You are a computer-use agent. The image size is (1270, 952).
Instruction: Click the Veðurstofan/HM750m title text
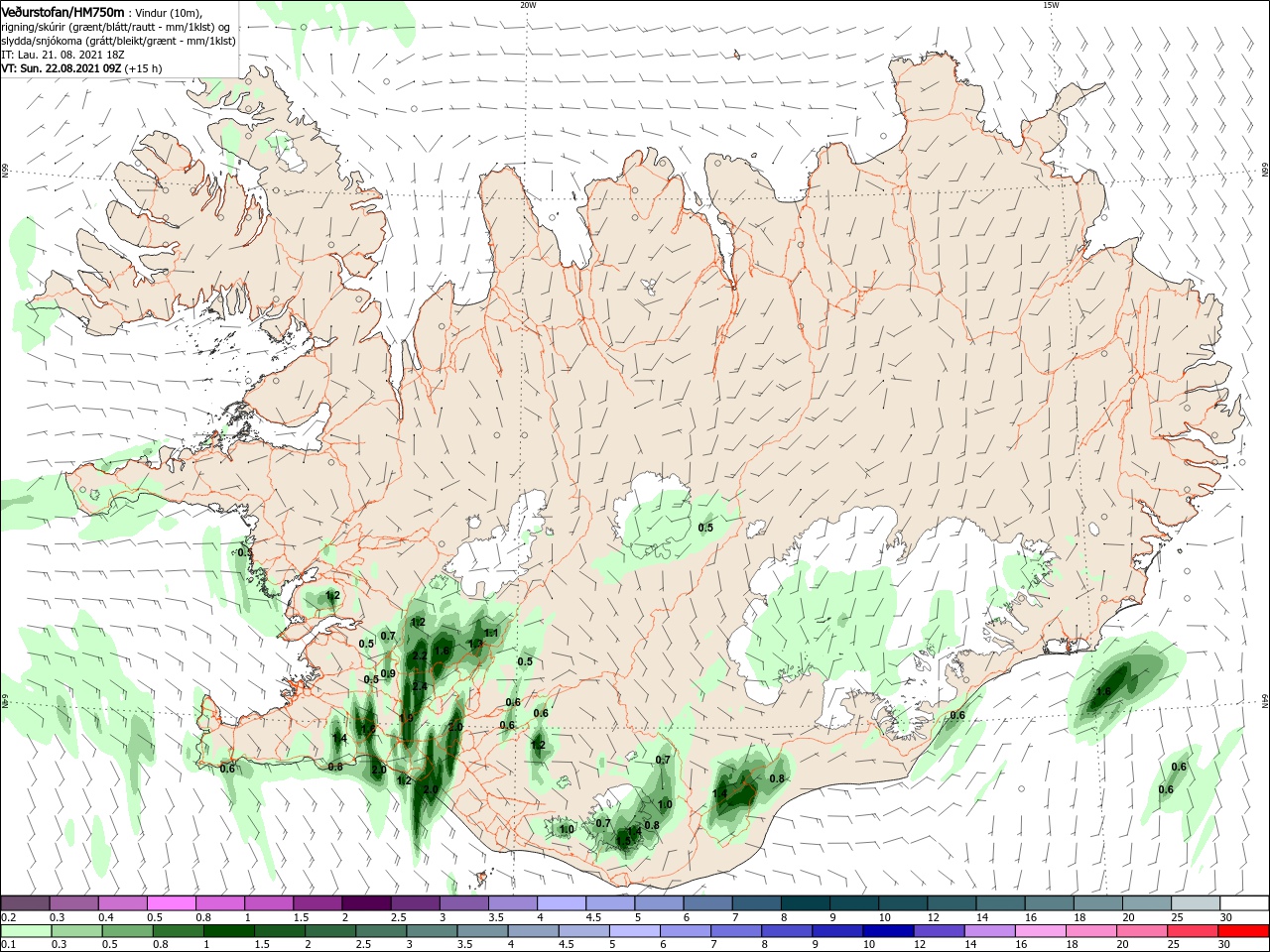(63, 12)
